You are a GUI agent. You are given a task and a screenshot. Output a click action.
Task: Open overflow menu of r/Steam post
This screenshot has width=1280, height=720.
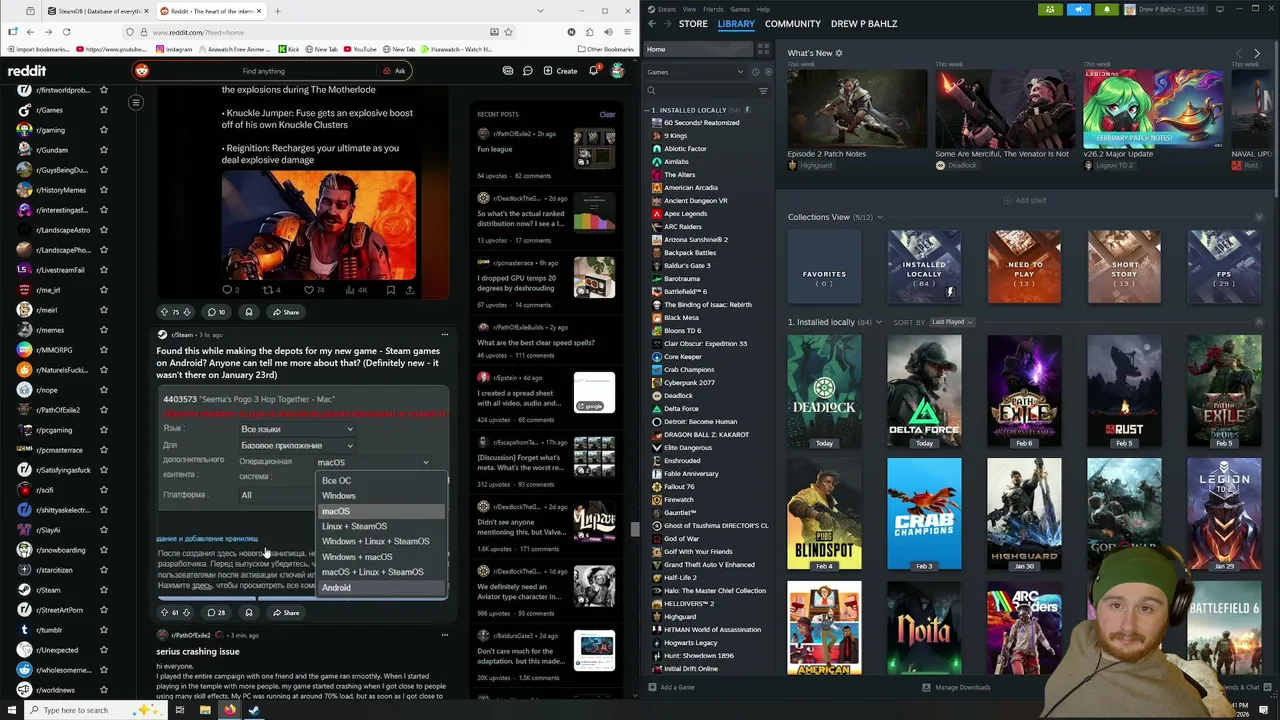tap(445, 335)
